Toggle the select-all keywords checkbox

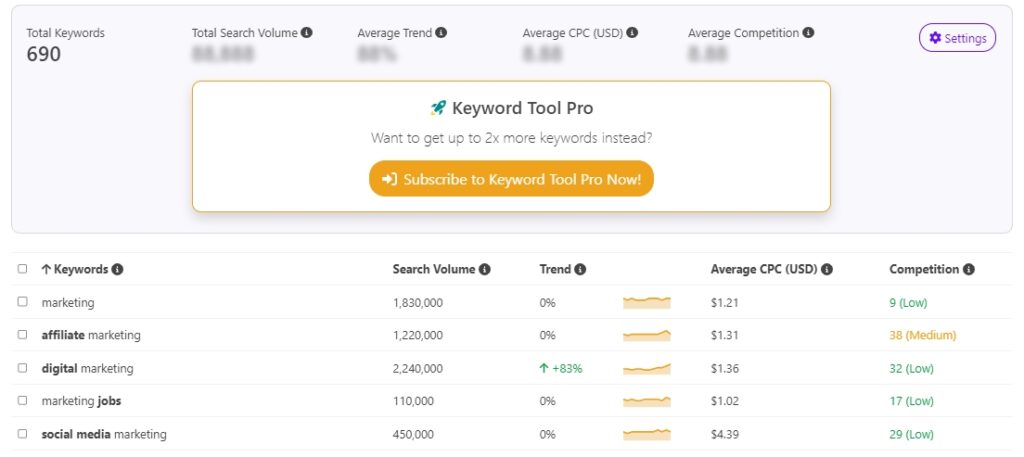click(23, 268)
